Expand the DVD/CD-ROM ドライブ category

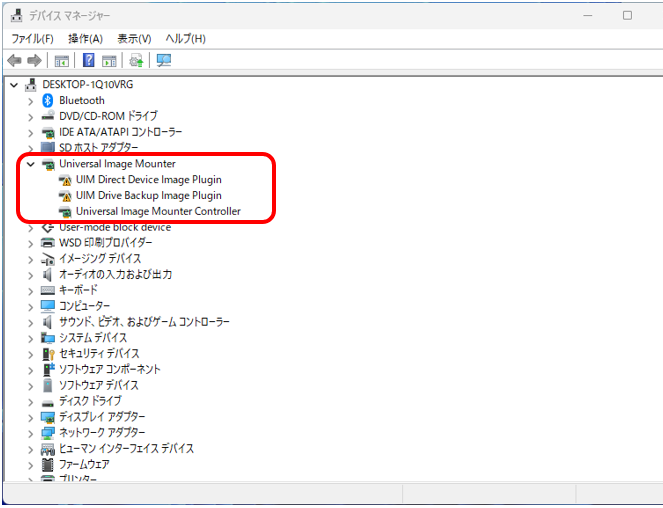[x=30, y=117]
